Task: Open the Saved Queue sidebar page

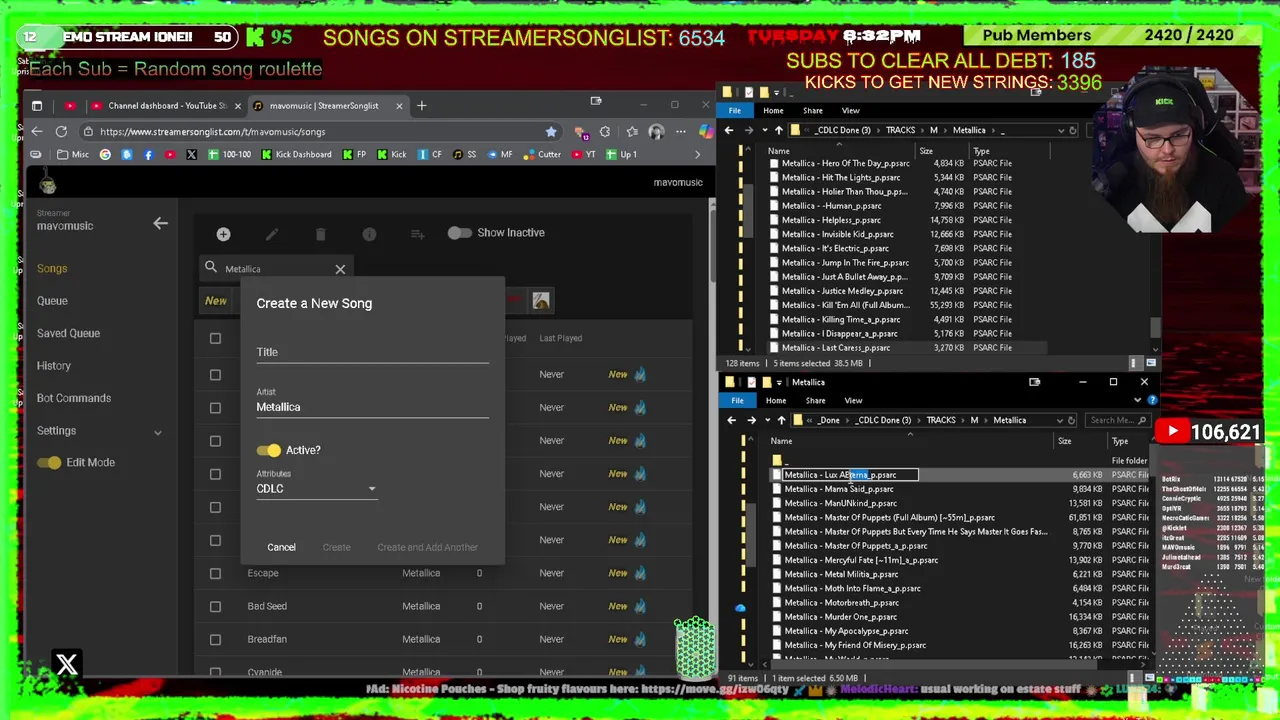Action: [68, 333]
